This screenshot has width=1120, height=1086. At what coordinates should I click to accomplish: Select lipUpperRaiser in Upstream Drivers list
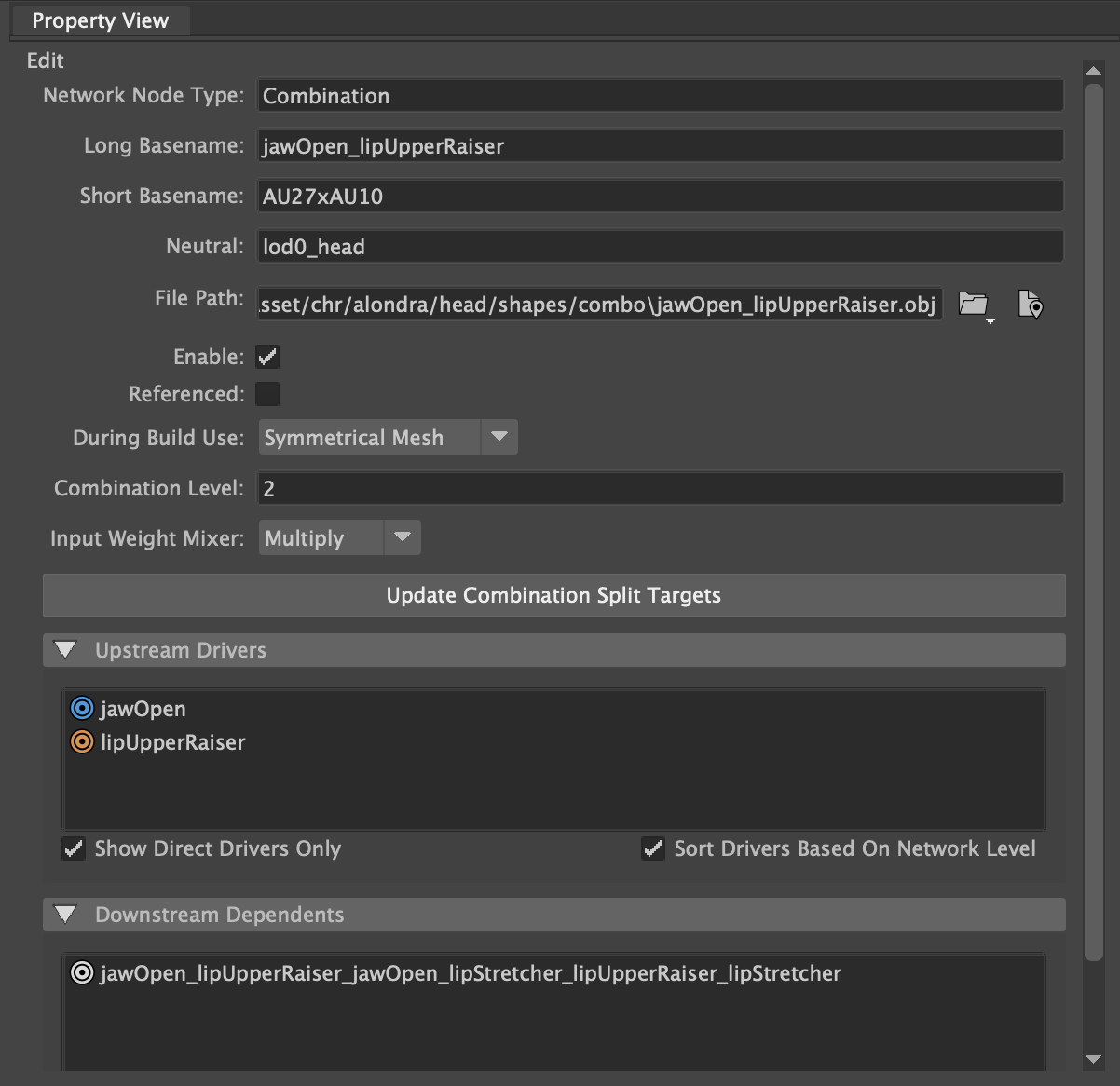(553, 742)
